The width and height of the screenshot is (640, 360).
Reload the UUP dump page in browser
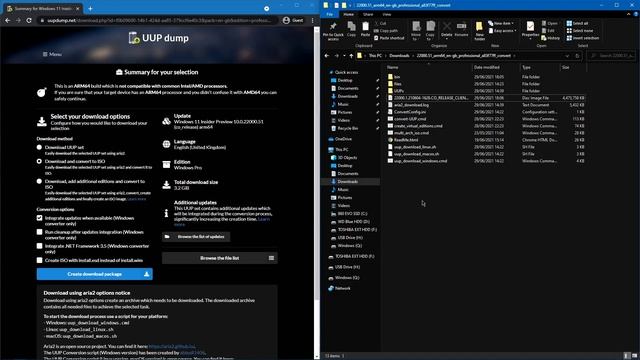pyautogui.click(x=29, y=20)
